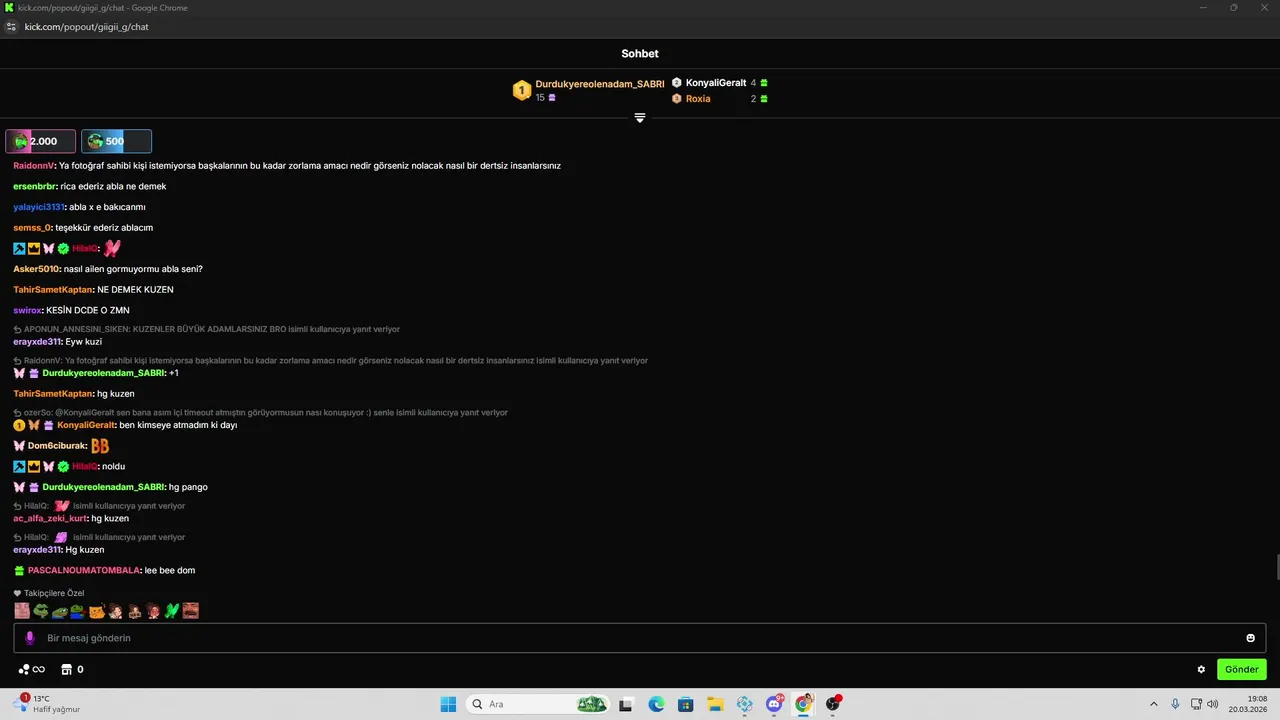Click username swirox in chat
1280x720 pixels.
pyautogui.click(x=28, y=311)
